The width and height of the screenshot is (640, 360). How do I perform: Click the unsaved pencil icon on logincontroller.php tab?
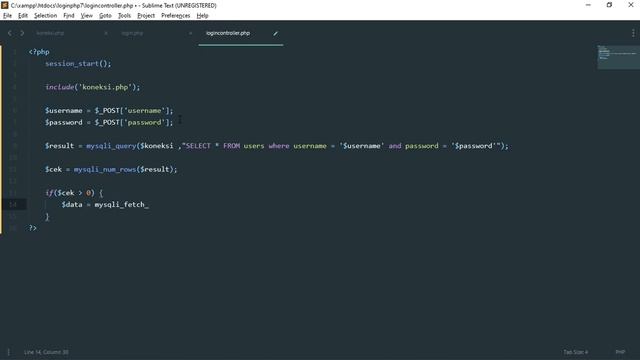click(276, 33)
